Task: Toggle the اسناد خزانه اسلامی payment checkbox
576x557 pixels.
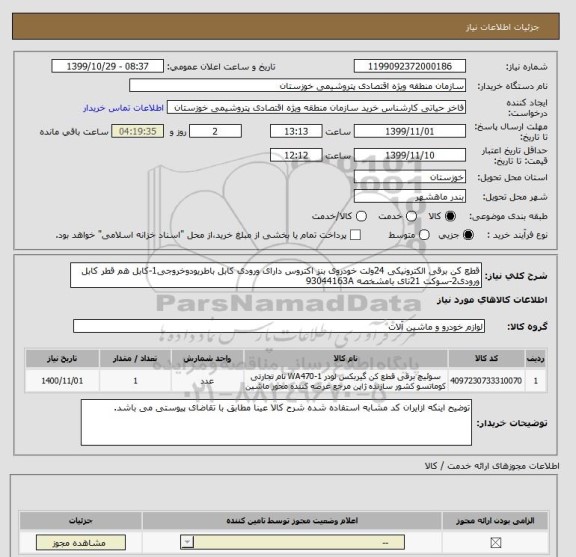Action: pyautogui.click(x=355, y=235)
